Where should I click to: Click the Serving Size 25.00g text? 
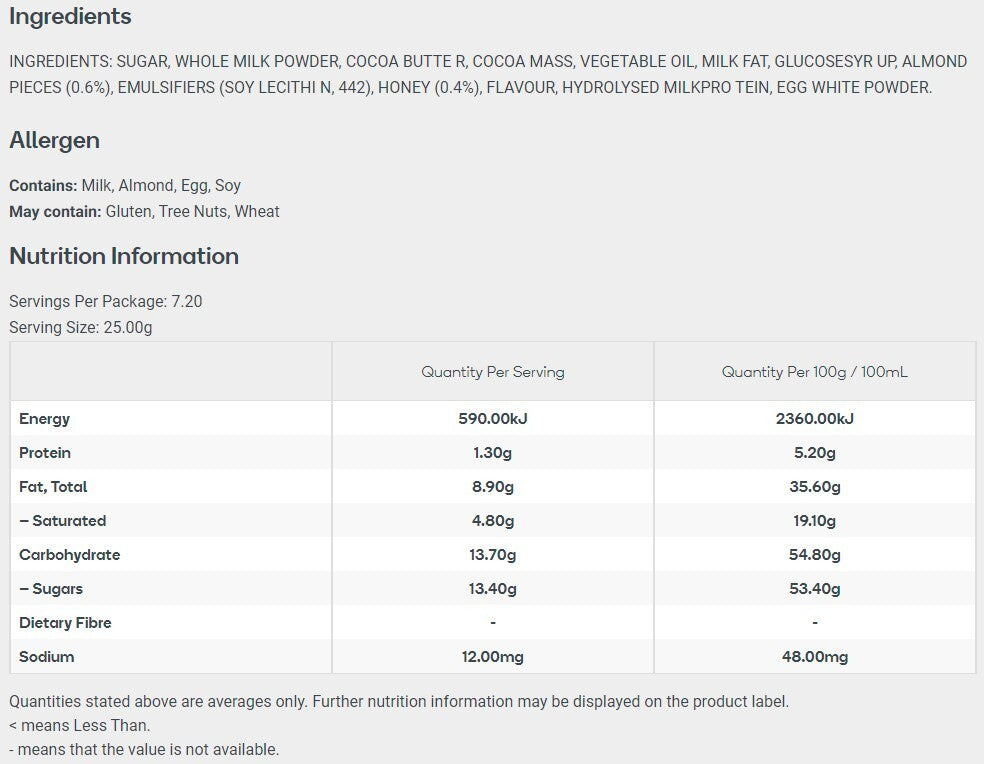[80, 328]
